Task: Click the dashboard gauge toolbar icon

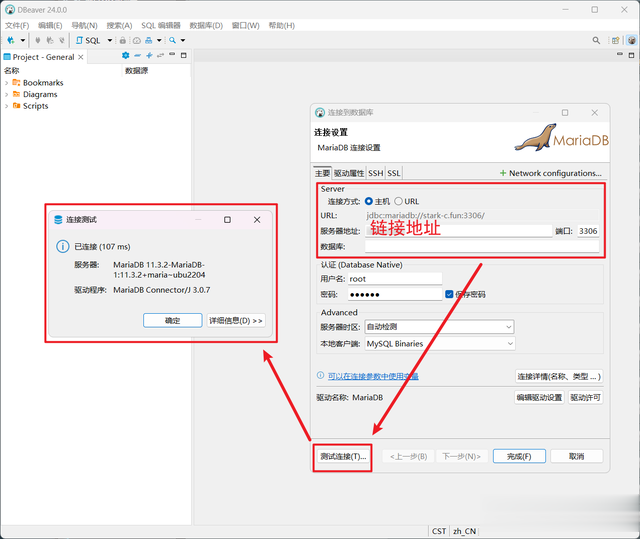Action: 137,40
